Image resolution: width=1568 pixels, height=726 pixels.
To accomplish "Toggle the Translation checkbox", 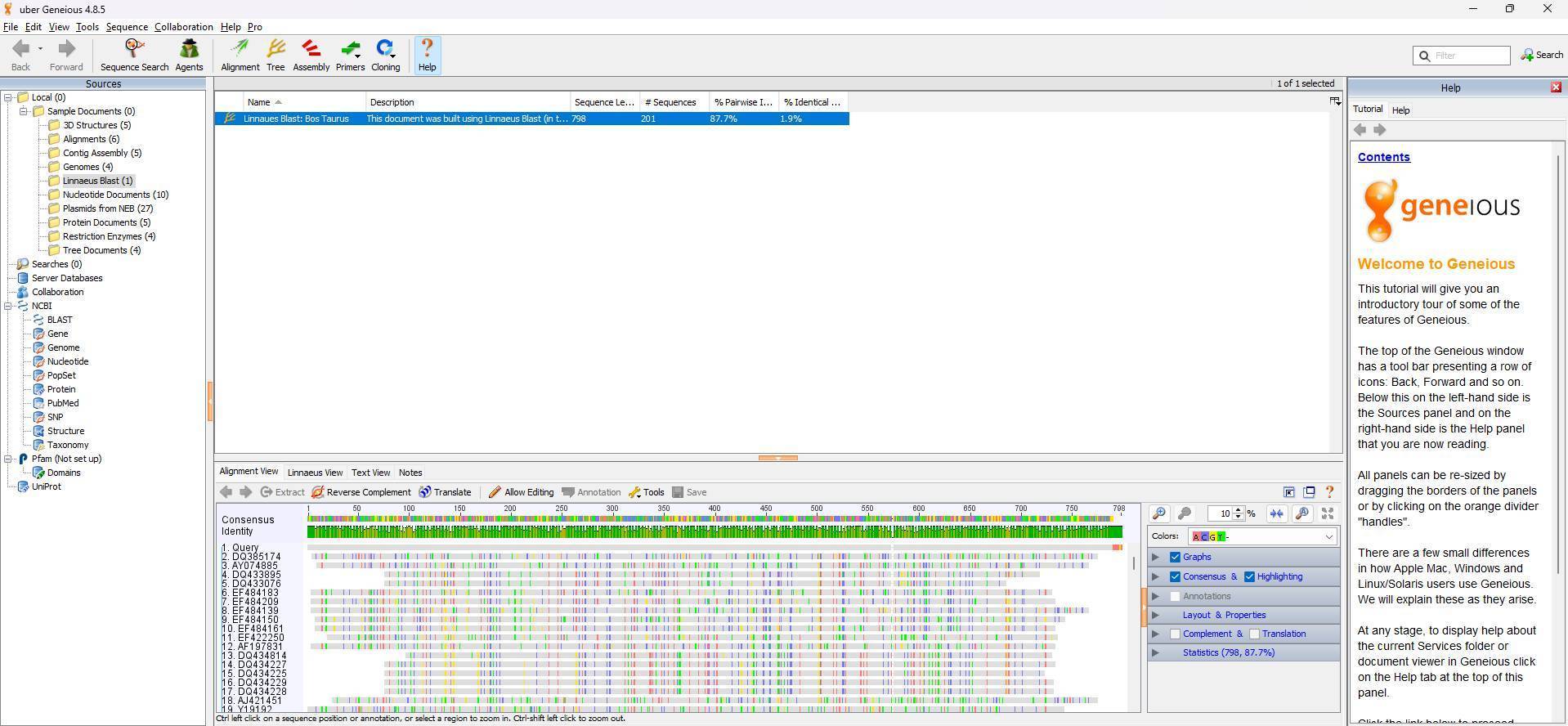I will click(x=1254, y=634).
